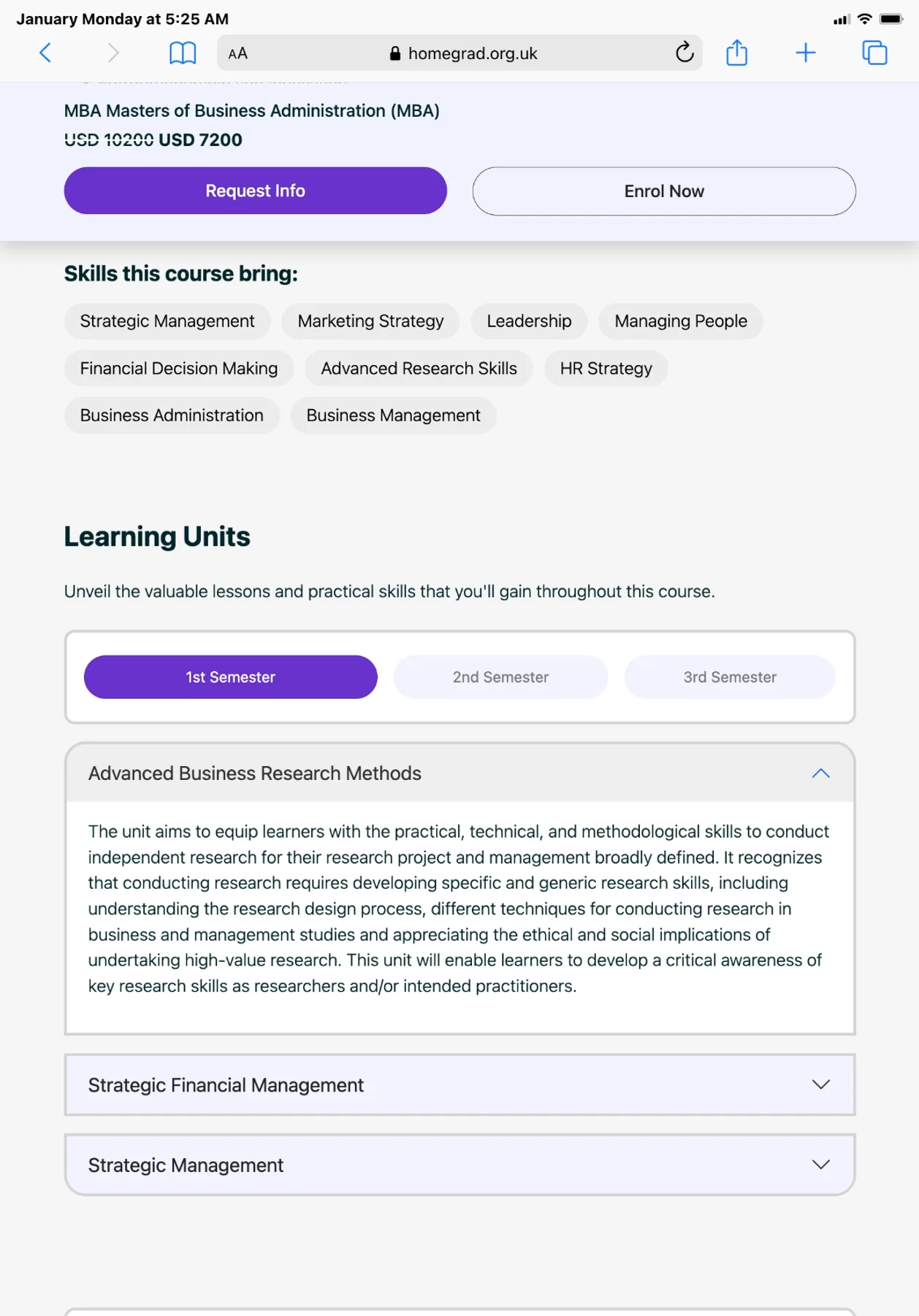Expand the Strategic Management unit

[460, 1165]
